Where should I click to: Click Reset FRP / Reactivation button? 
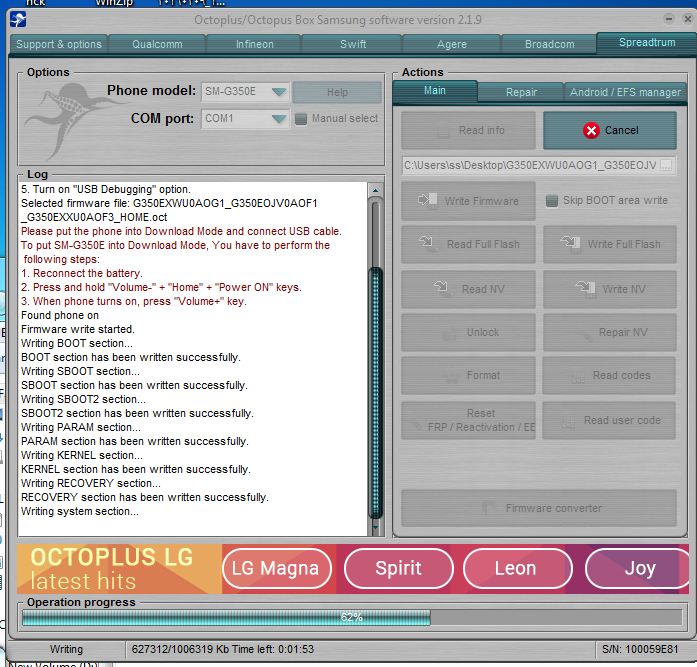tap(469, 420)
